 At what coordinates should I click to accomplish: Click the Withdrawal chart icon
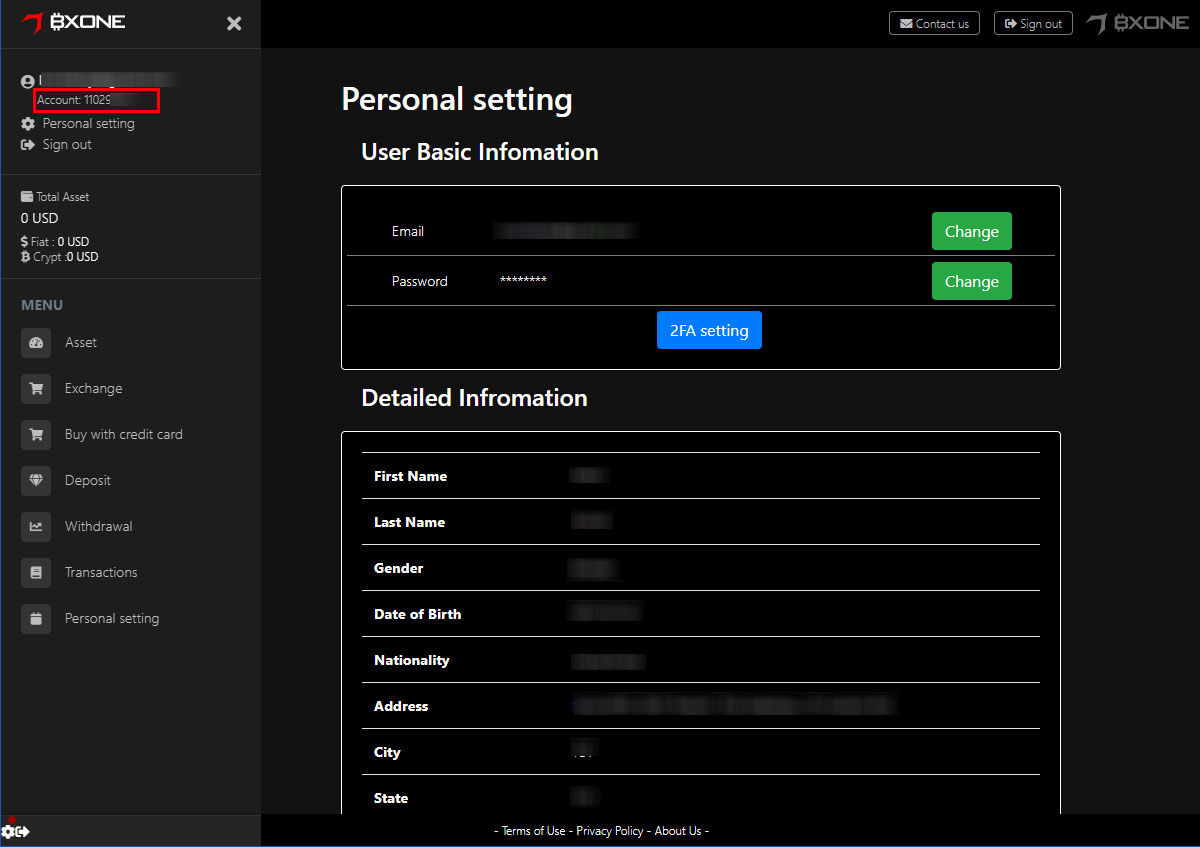click(36, 527)
